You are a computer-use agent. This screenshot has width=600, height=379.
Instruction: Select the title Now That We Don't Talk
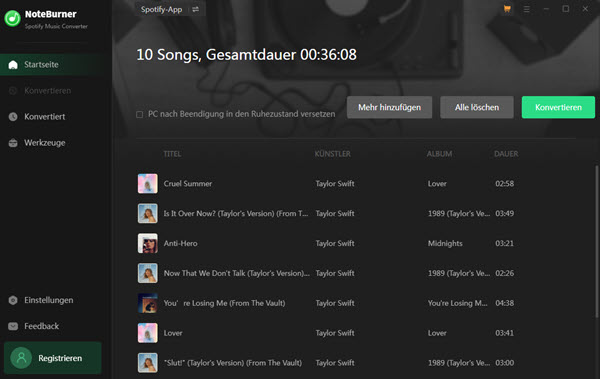pyautogui.click(x=237, y=273)
